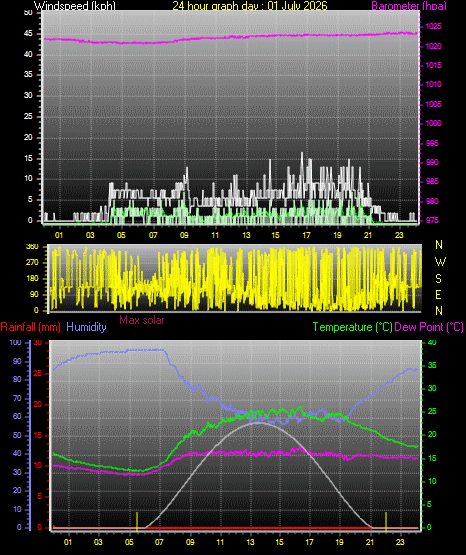The height and width of the screenshot is (555, 466).
Task: Click the 1010 barometer axis value
Action: click(x=433, y=85)
